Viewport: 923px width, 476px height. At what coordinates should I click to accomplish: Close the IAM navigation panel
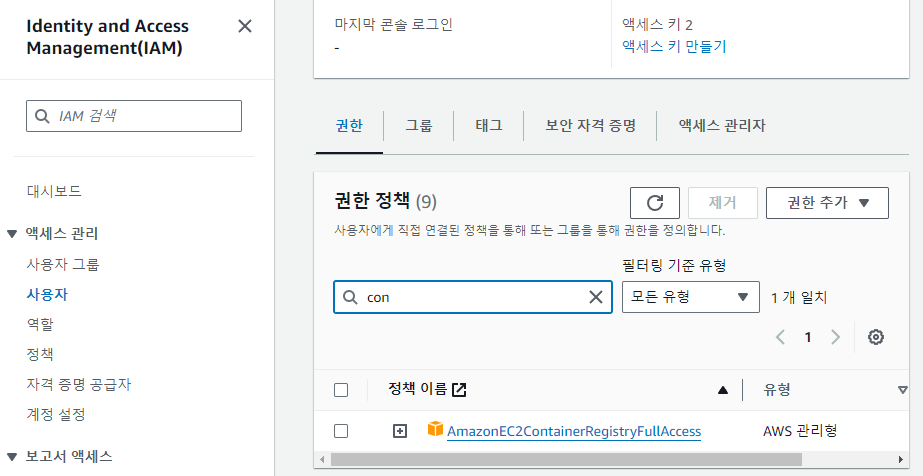[x=244, y=26]
